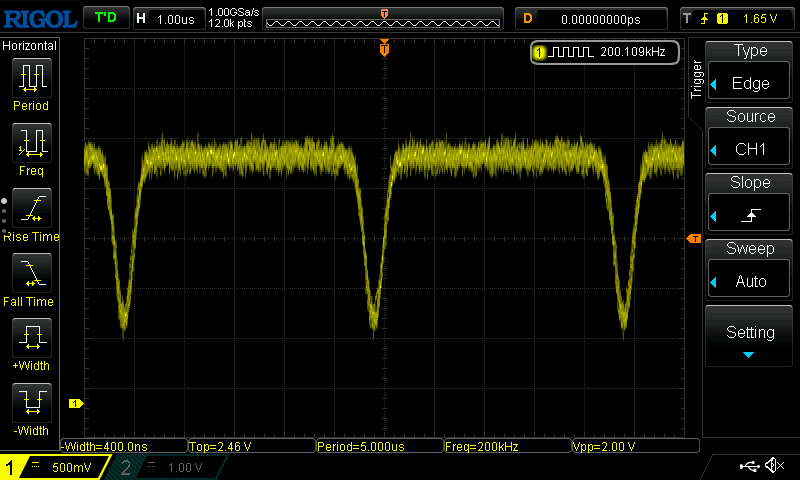Select the Rise Time measurement icon
The image size is (800, 480).
coord(32,208)
